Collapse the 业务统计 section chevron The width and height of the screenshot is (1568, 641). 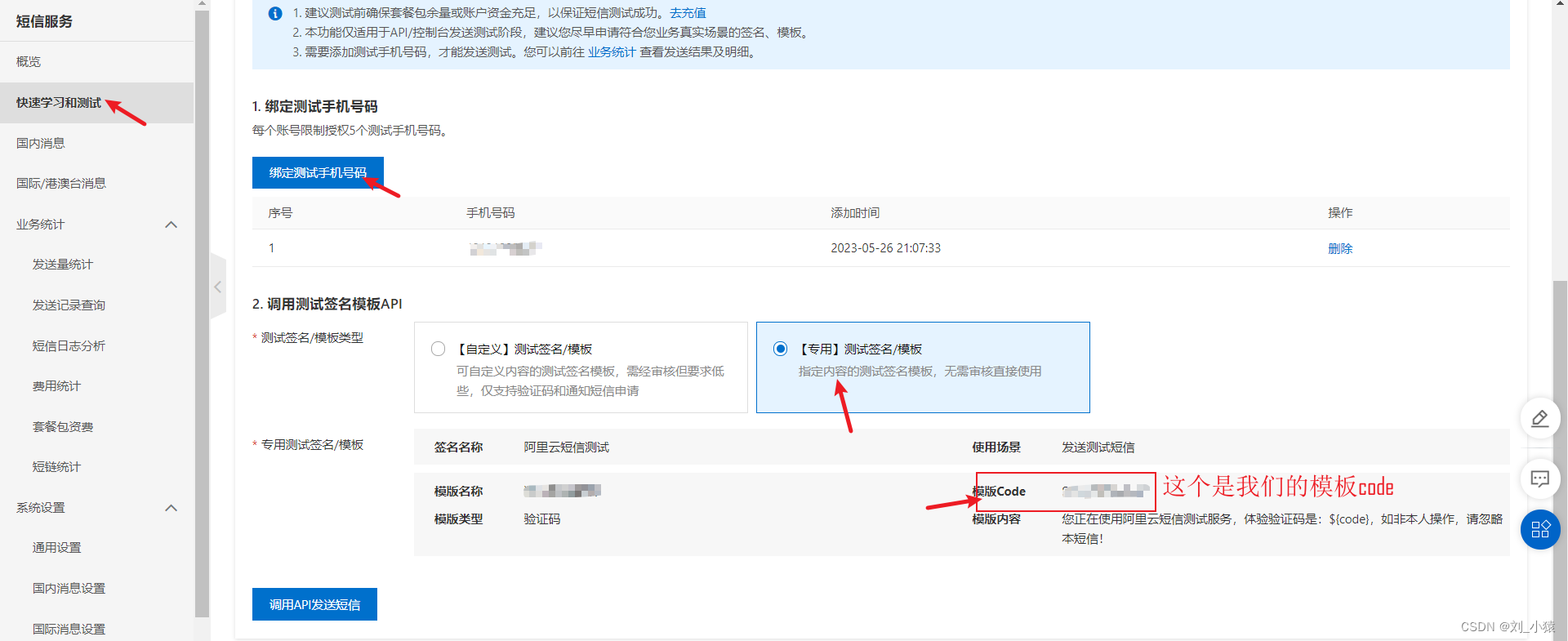171,225
